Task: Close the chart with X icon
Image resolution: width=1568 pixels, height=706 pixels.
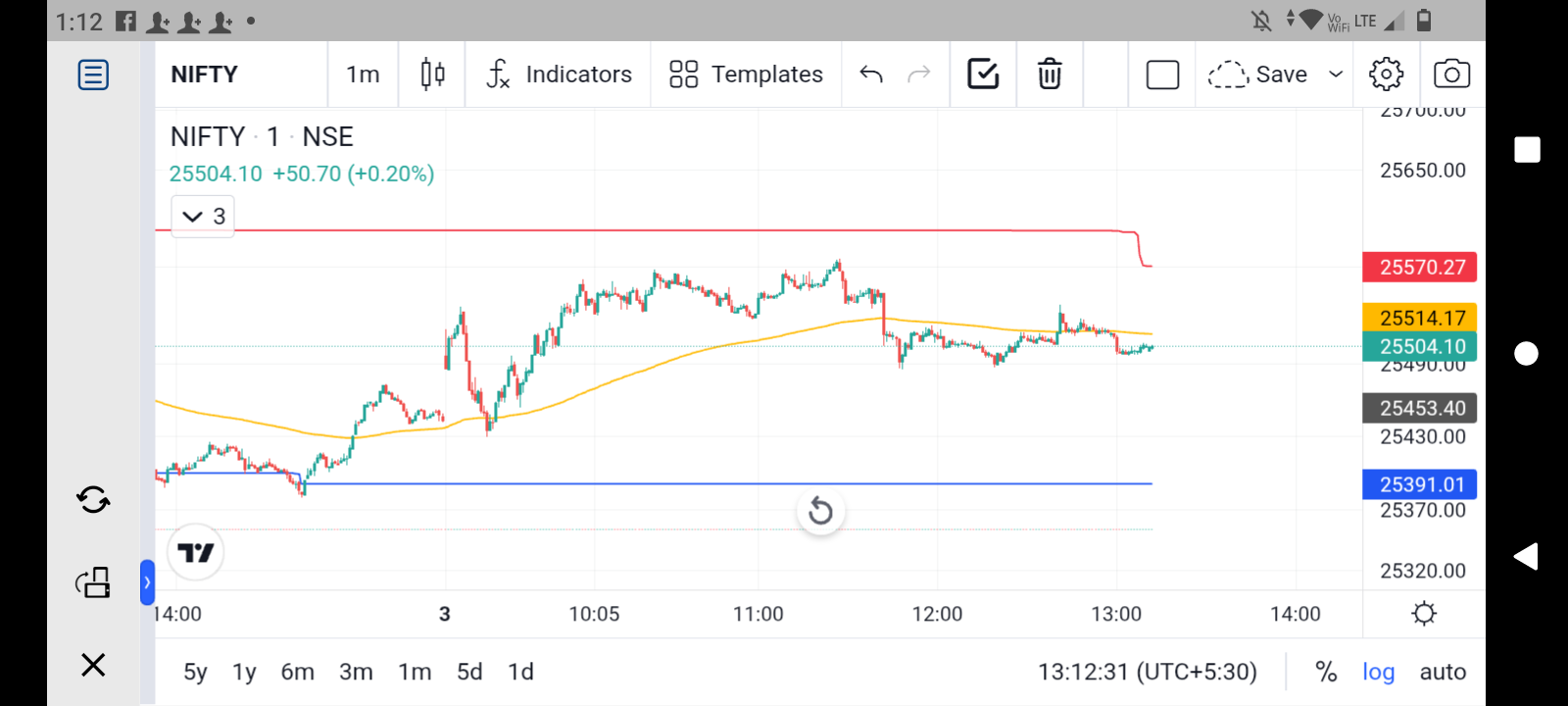Action: click(x=93, y=665)
